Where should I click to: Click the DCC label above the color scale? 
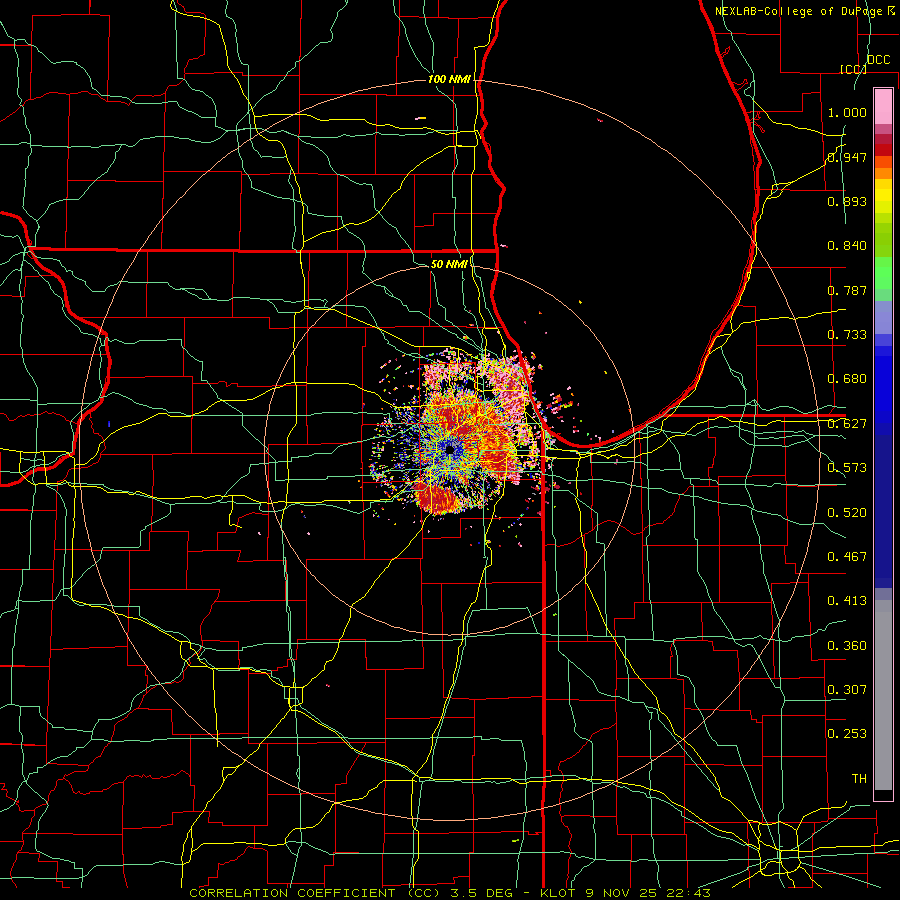[x=878, y=60]
